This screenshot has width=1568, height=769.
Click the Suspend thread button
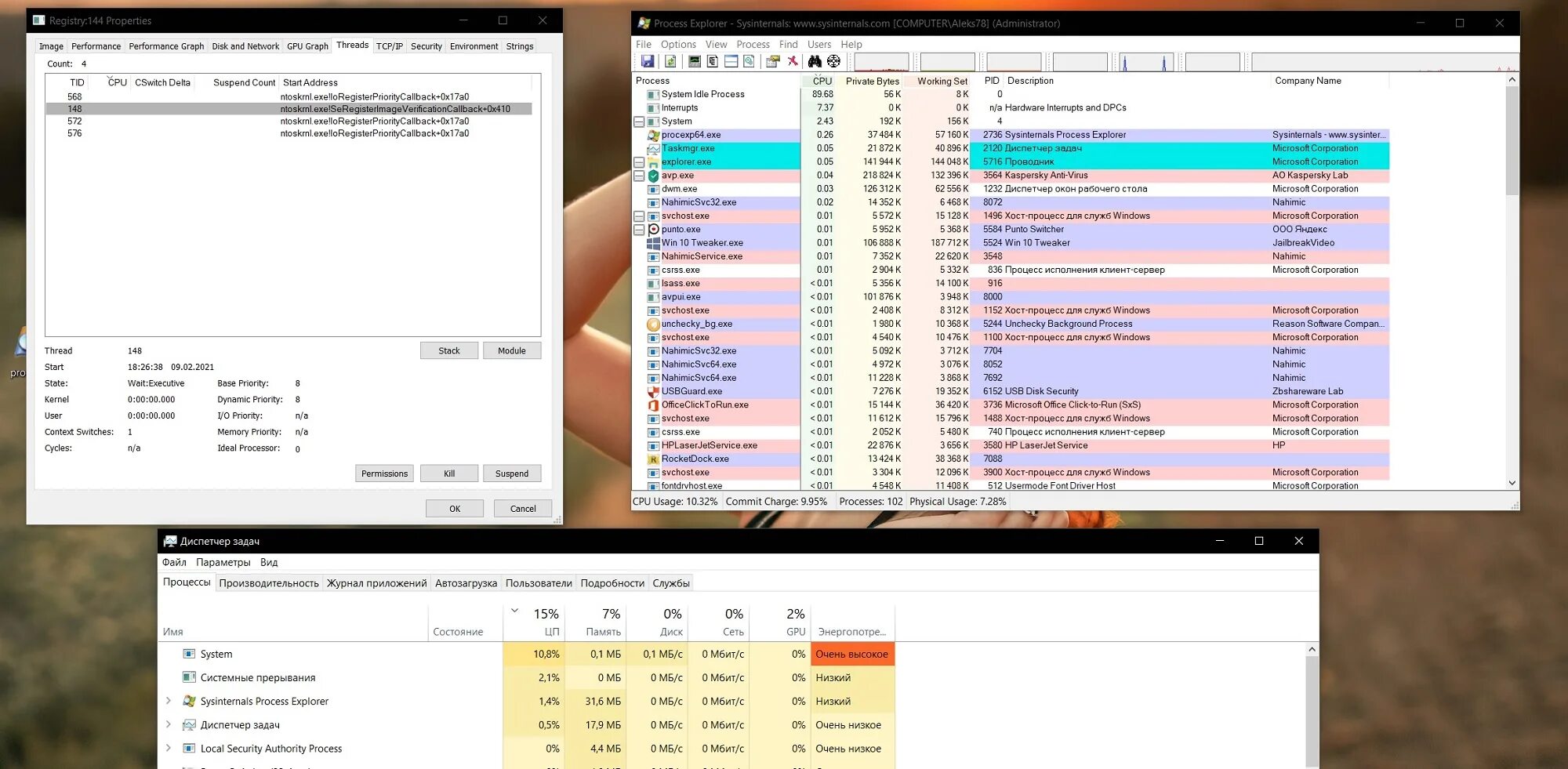[512, 473]
